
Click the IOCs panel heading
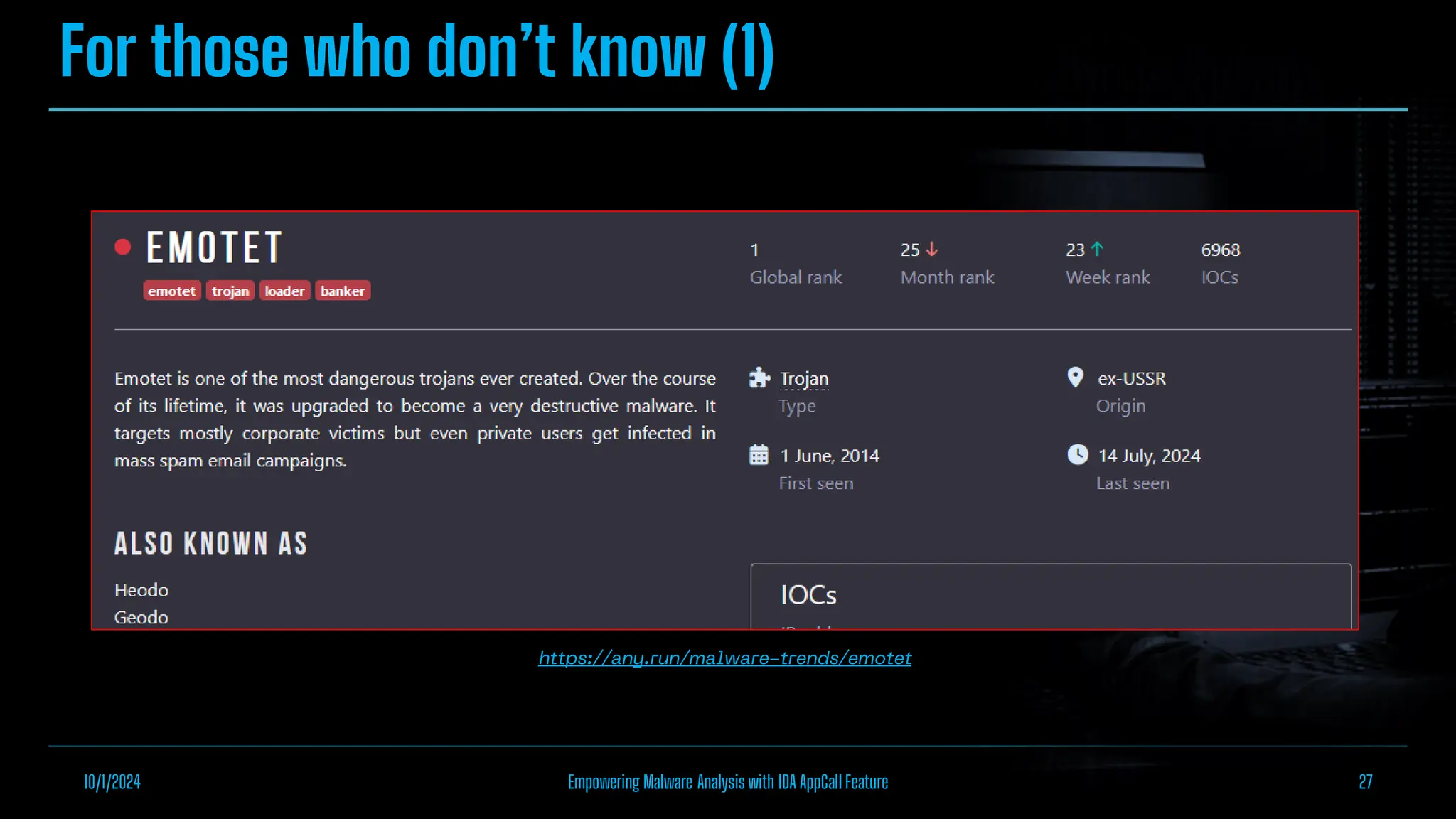point(808,595)
